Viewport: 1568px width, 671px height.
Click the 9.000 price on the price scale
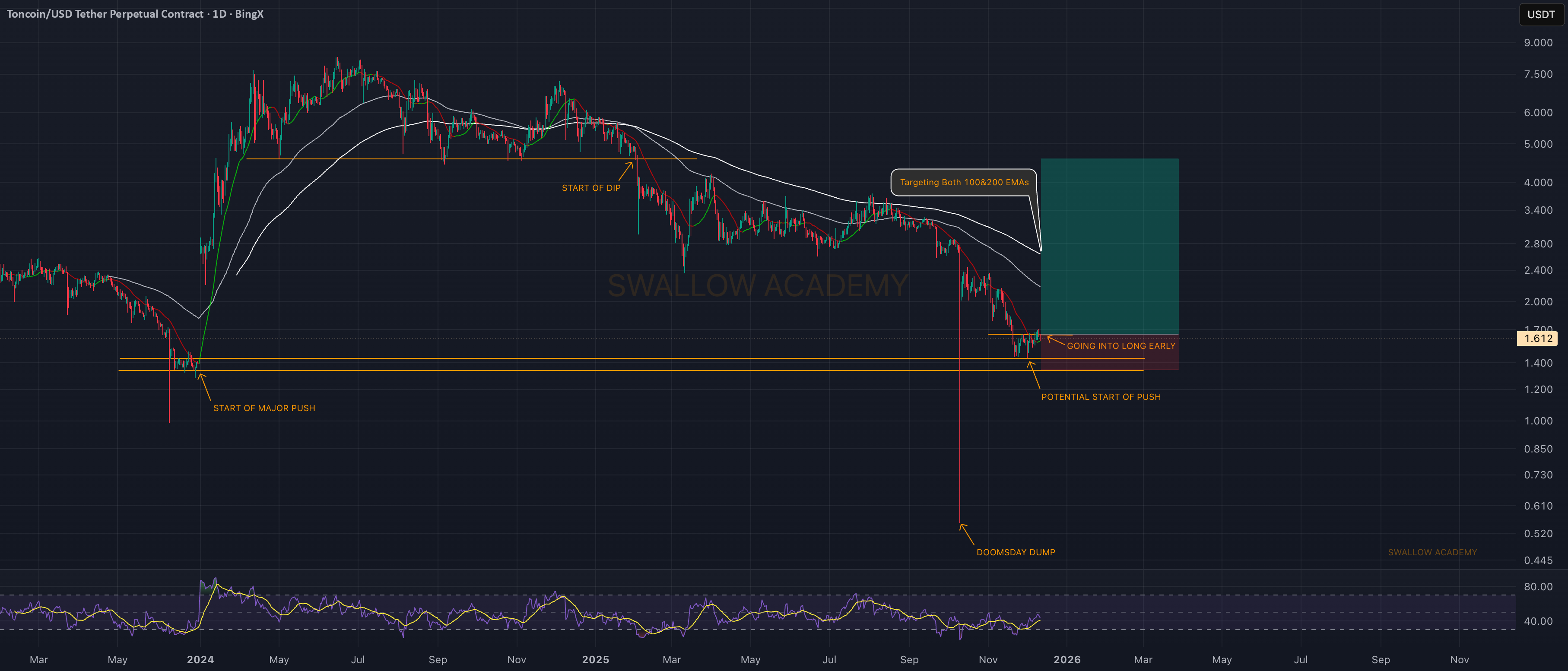[x=1538, y=43]
